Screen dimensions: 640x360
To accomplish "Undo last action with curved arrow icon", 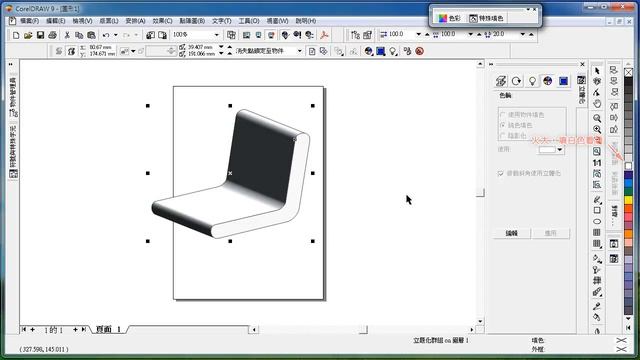I will (x=106, y=36).
